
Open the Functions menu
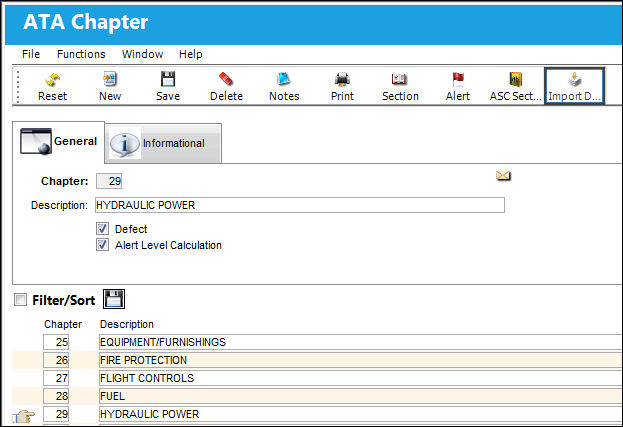click(x=81, y=54)
